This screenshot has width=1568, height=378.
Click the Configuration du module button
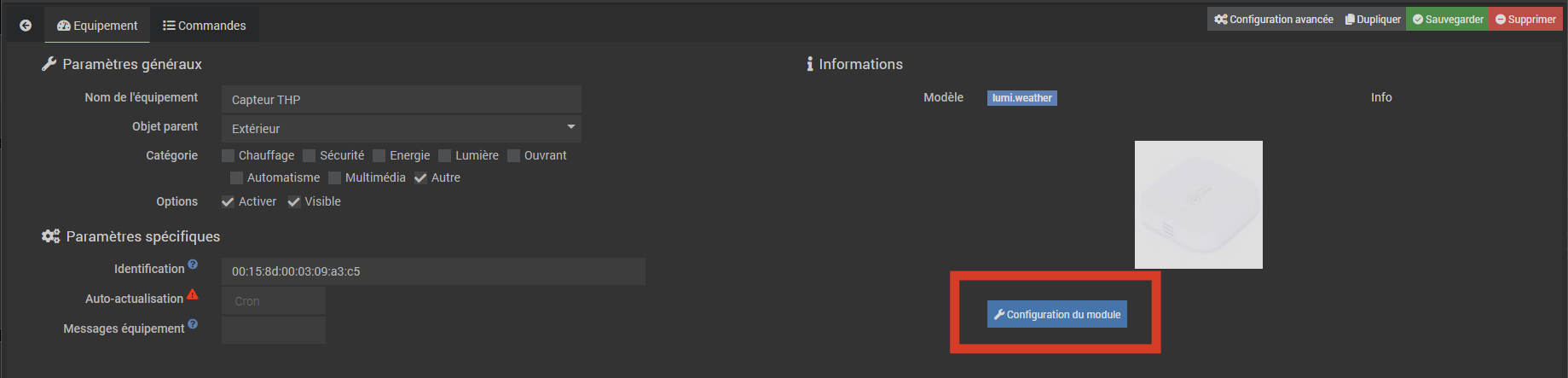coord(1057,314)
